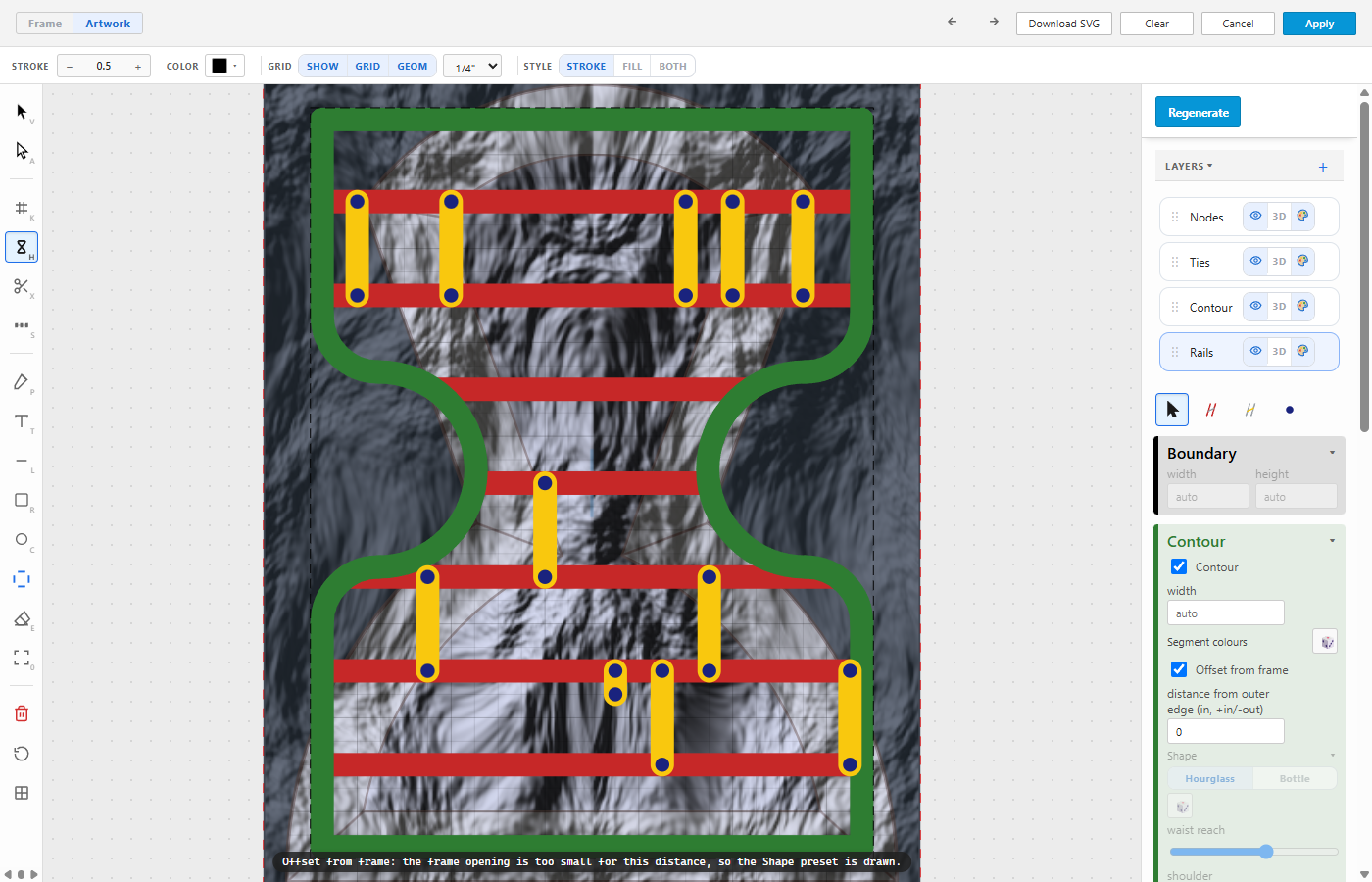The image size is (1372, 882).
Task: Pick the yellow tie drawing tool
Action: pos(1250,410)
